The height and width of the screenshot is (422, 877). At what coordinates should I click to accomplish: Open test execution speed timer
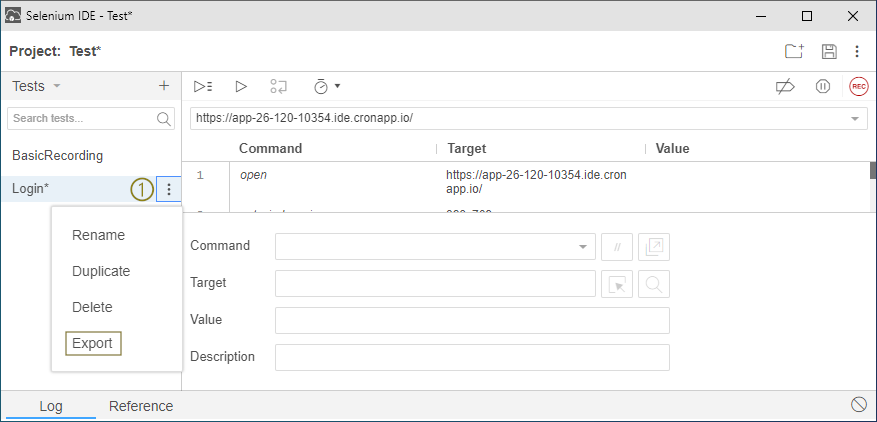click(327, 86)
